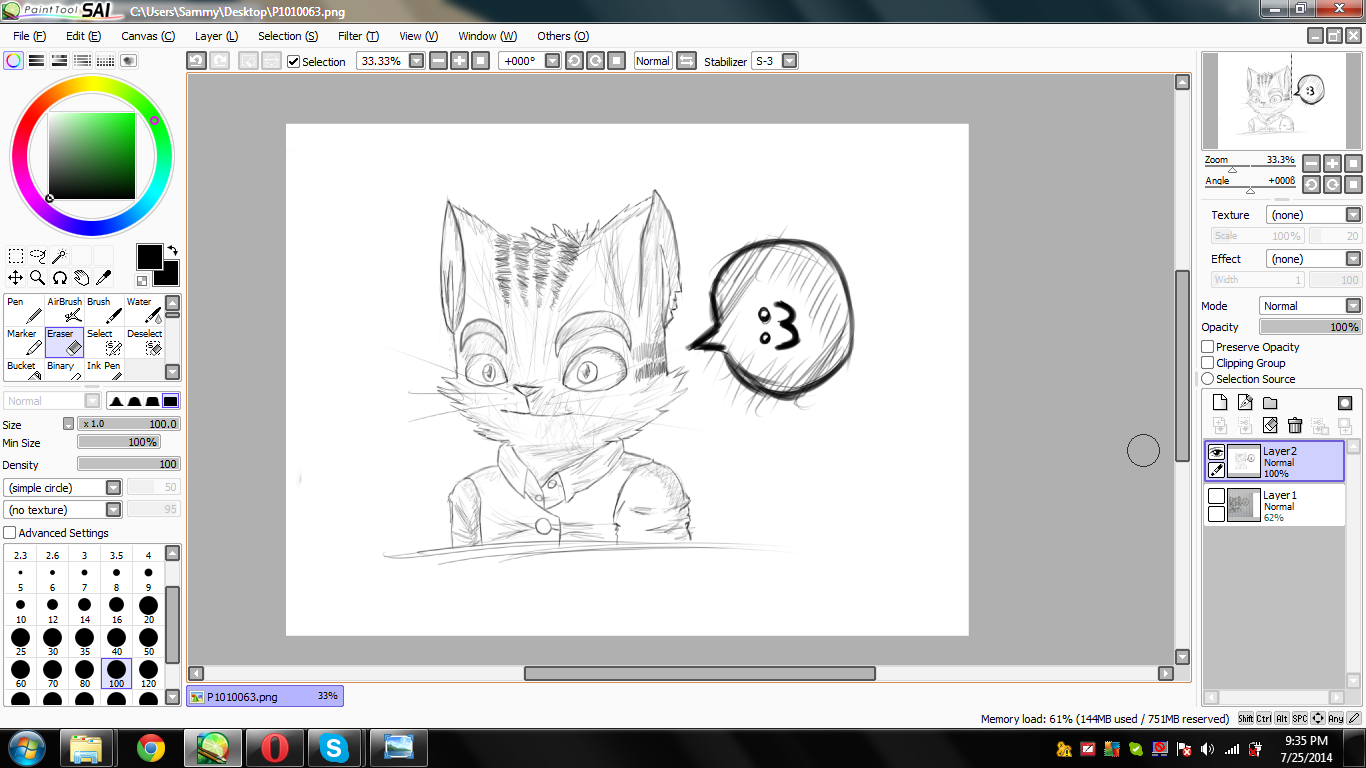Screen dimensions: 1366x768
Task: Toggle the color wheel panel button
Action: point(14,61)
